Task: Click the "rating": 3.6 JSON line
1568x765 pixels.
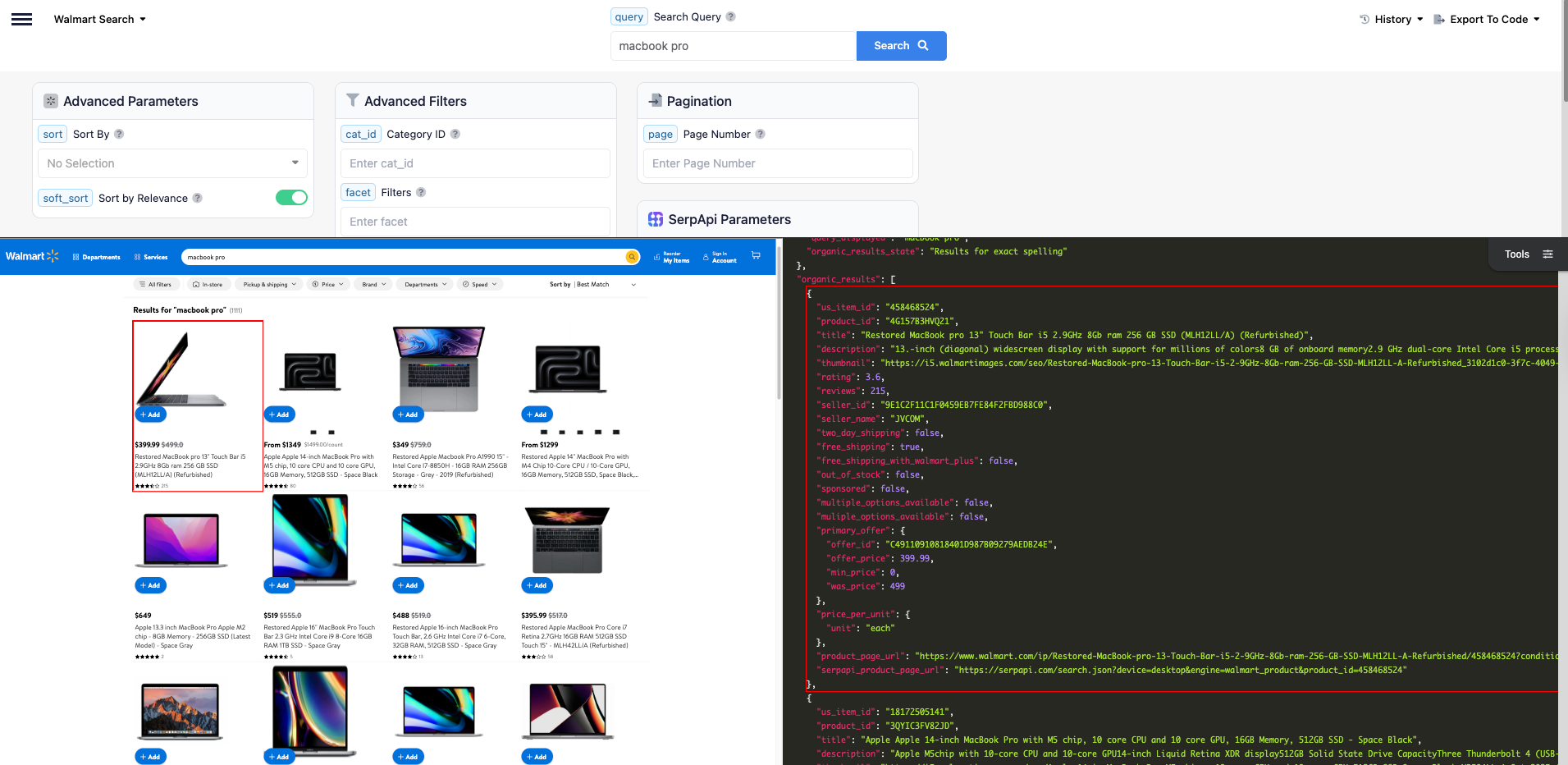Action: [850, 377]
